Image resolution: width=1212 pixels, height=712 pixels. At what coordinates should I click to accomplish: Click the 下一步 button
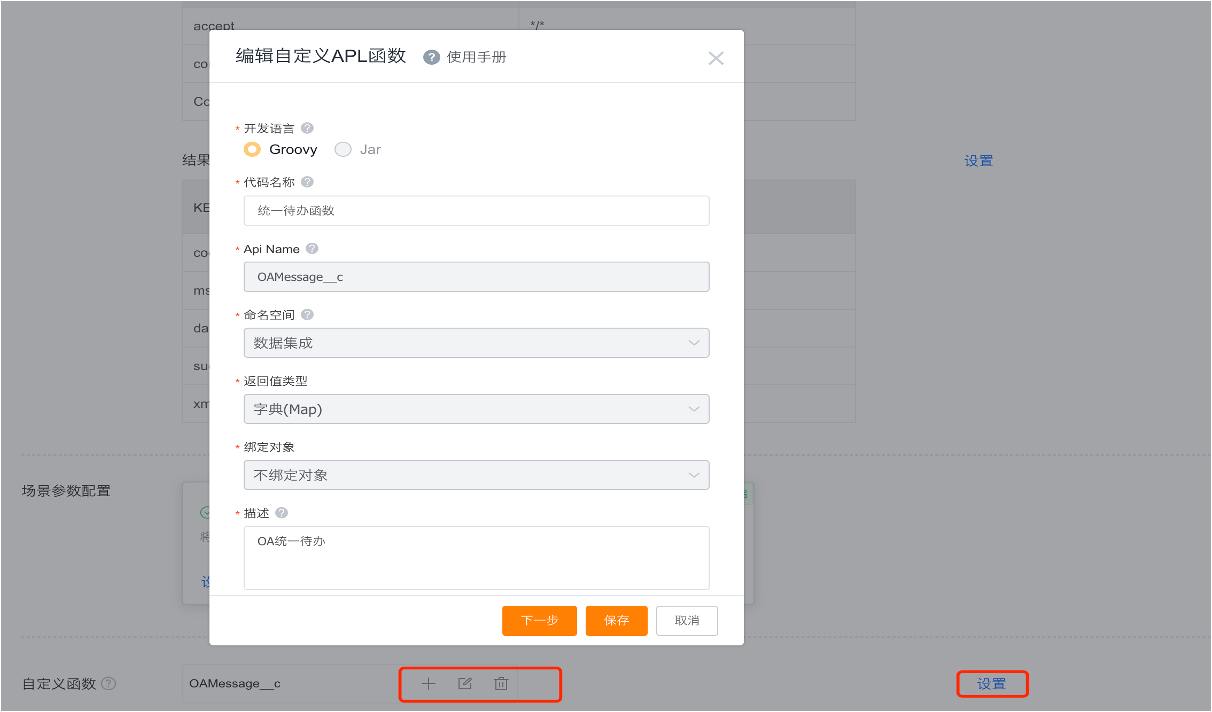[539, 621]
